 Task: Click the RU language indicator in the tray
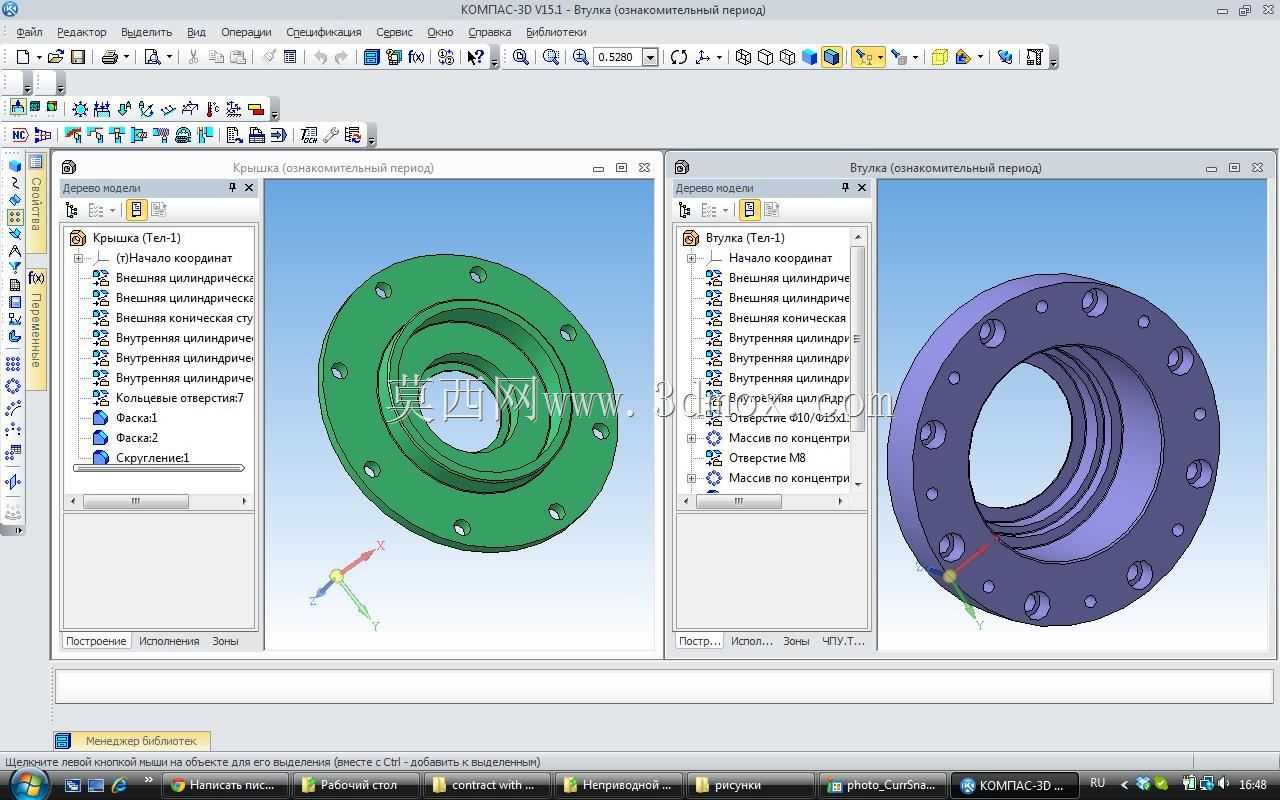point(1098,783)
